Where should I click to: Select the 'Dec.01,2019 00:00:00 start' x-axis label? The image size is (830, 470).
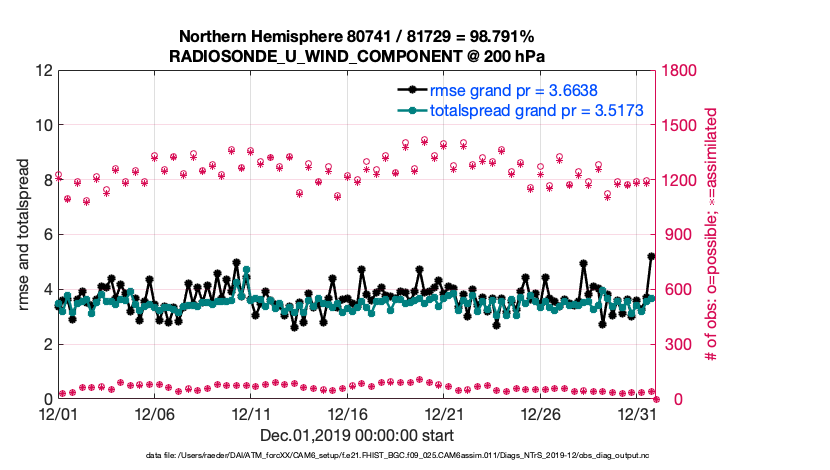click(356, 435)
